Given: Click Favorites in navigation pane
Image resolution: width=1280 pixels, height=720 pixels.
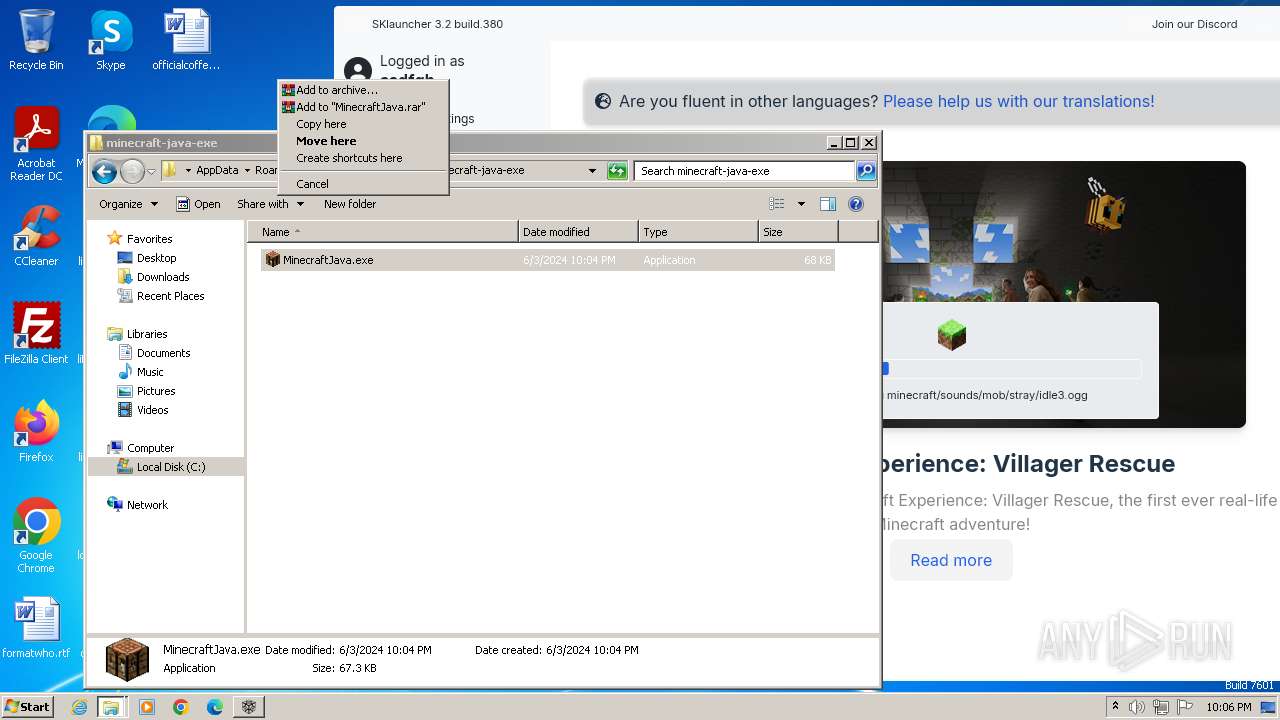Looking at the screenshot, I should 149,239.
